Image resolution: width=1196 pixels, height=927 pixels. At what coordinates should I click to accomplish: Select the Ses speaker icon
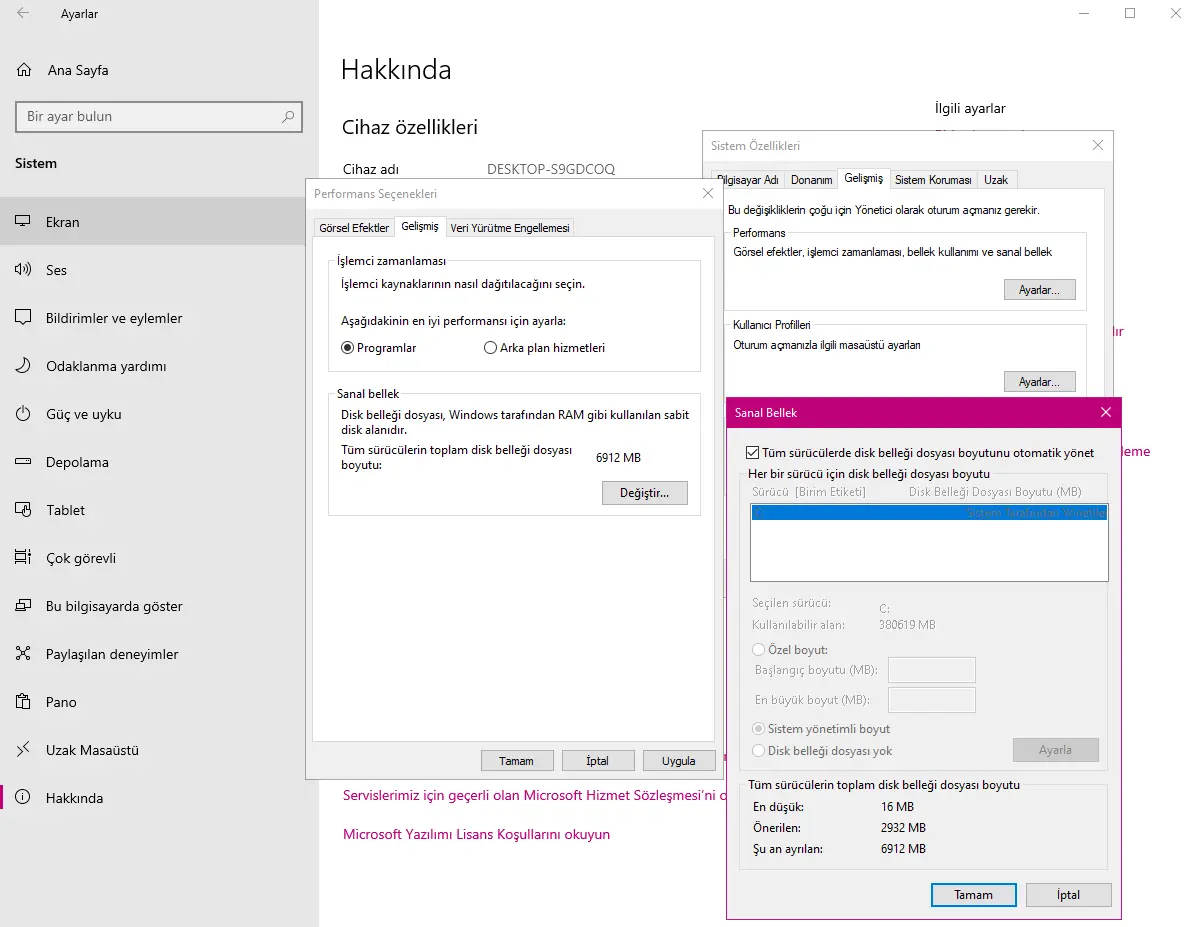click(x=23, y=269)
